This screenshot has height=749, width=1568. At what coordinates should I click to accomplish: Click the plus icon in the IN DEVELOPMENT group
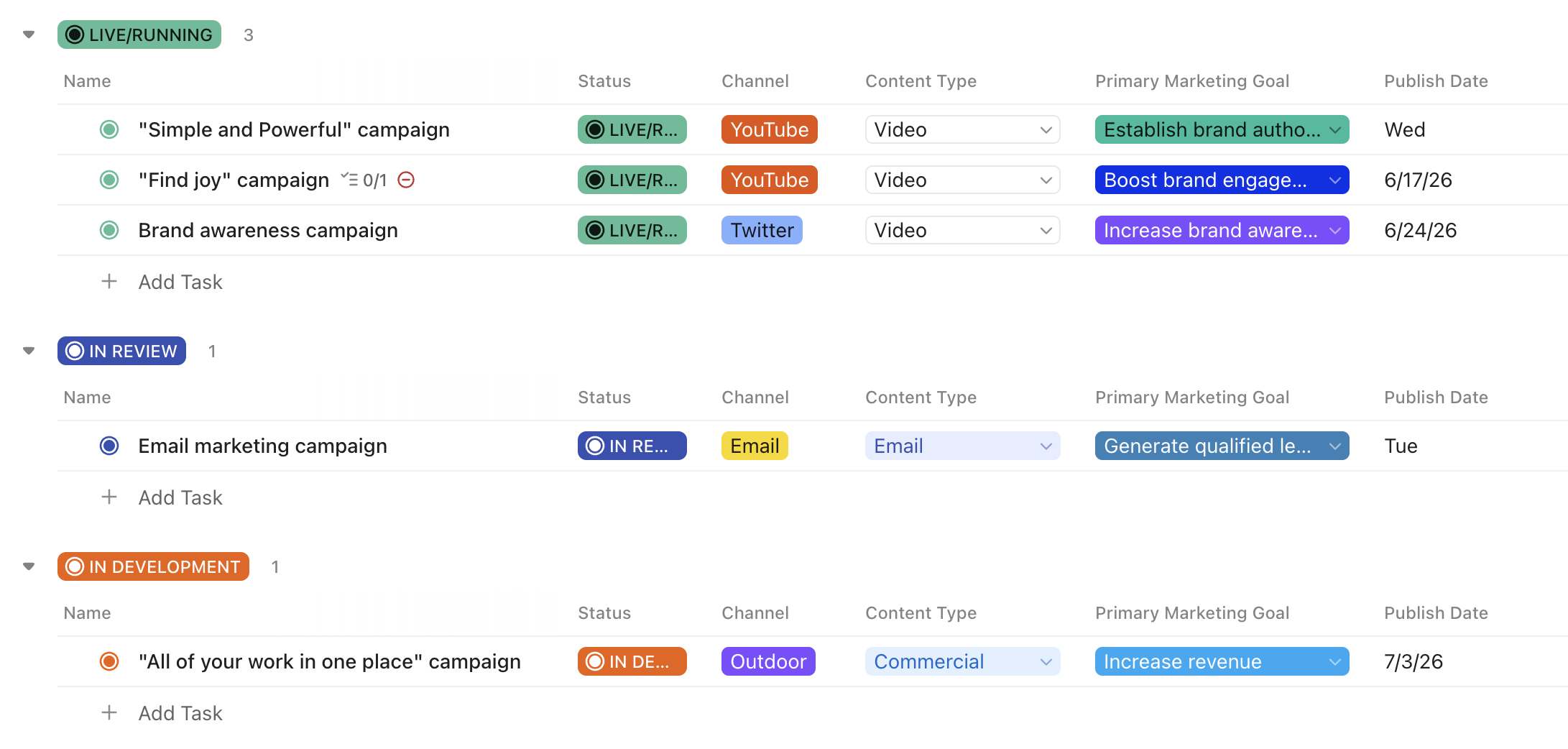click(x=109, y=713)
